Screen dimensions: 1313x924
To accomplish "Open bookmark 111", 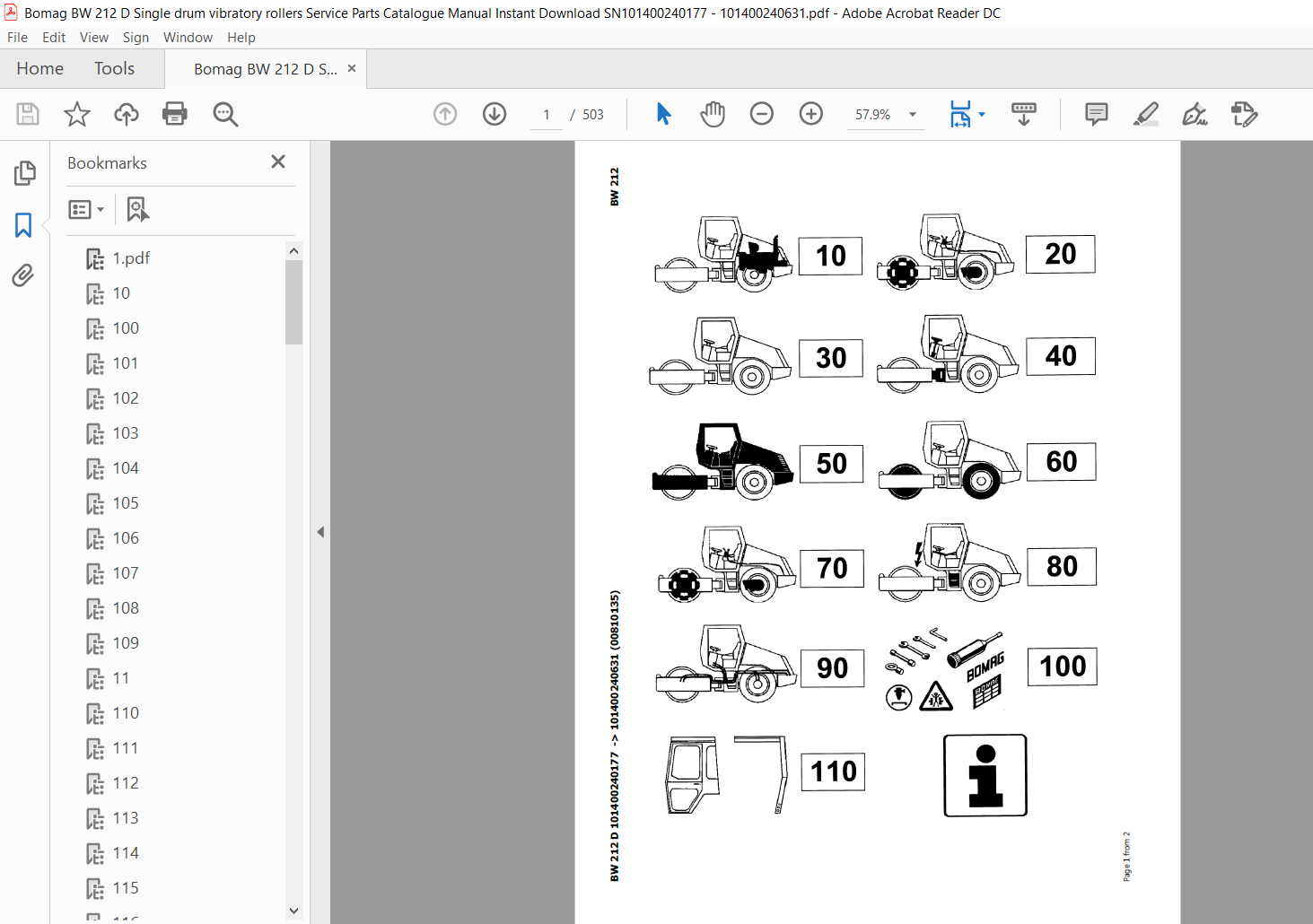I will (x=126, y=748).
